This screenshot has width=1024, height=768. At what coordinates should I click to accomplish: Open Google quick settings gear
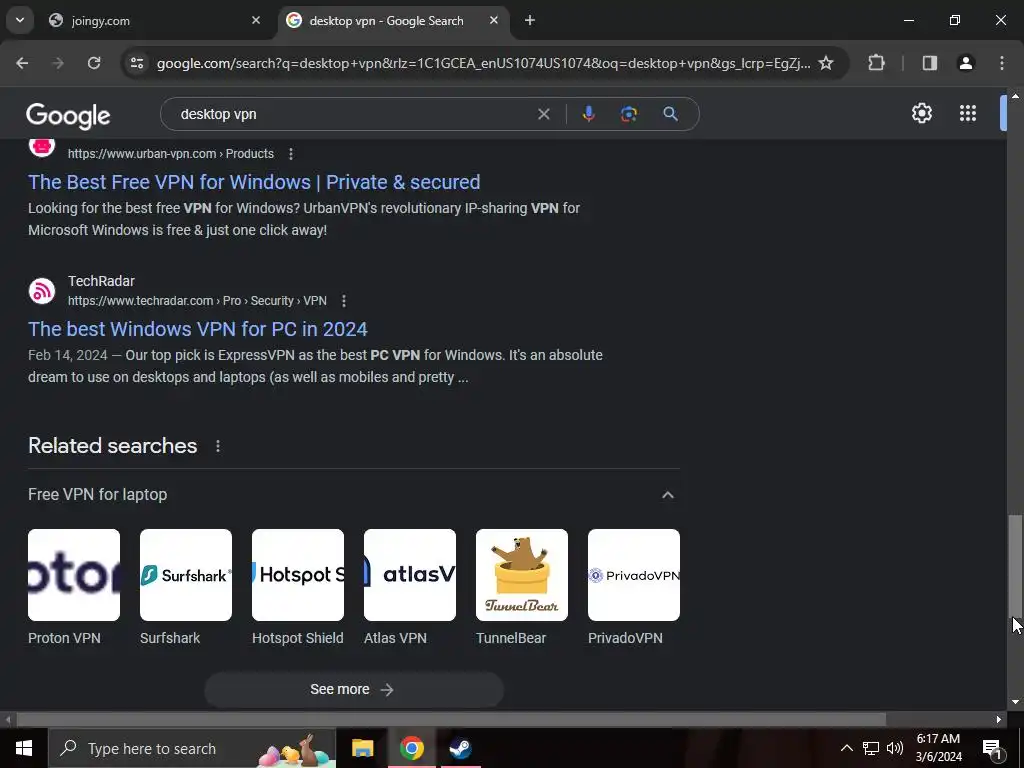pyautogui.click(x=921, y=113)
